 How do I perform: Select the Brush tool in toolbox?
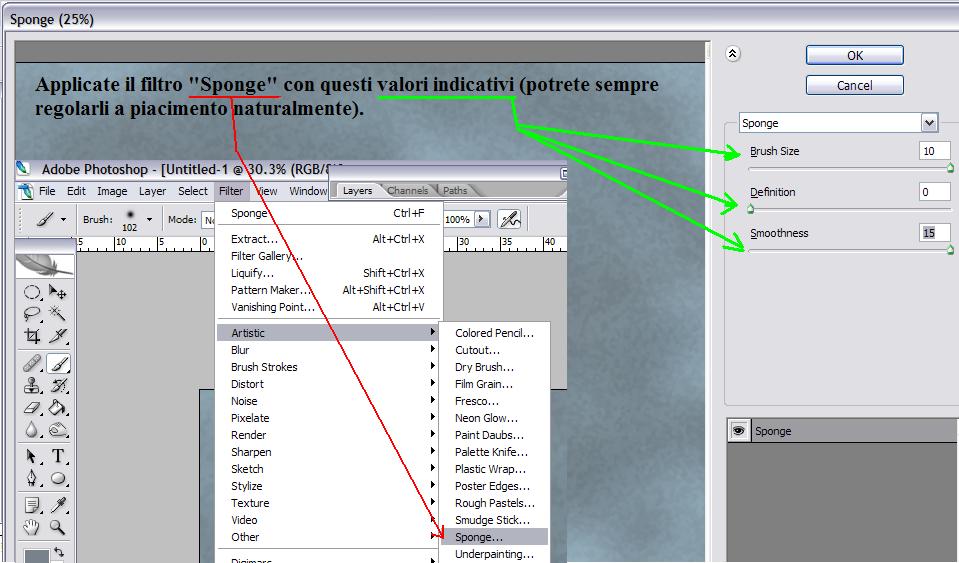coord(58,364)
